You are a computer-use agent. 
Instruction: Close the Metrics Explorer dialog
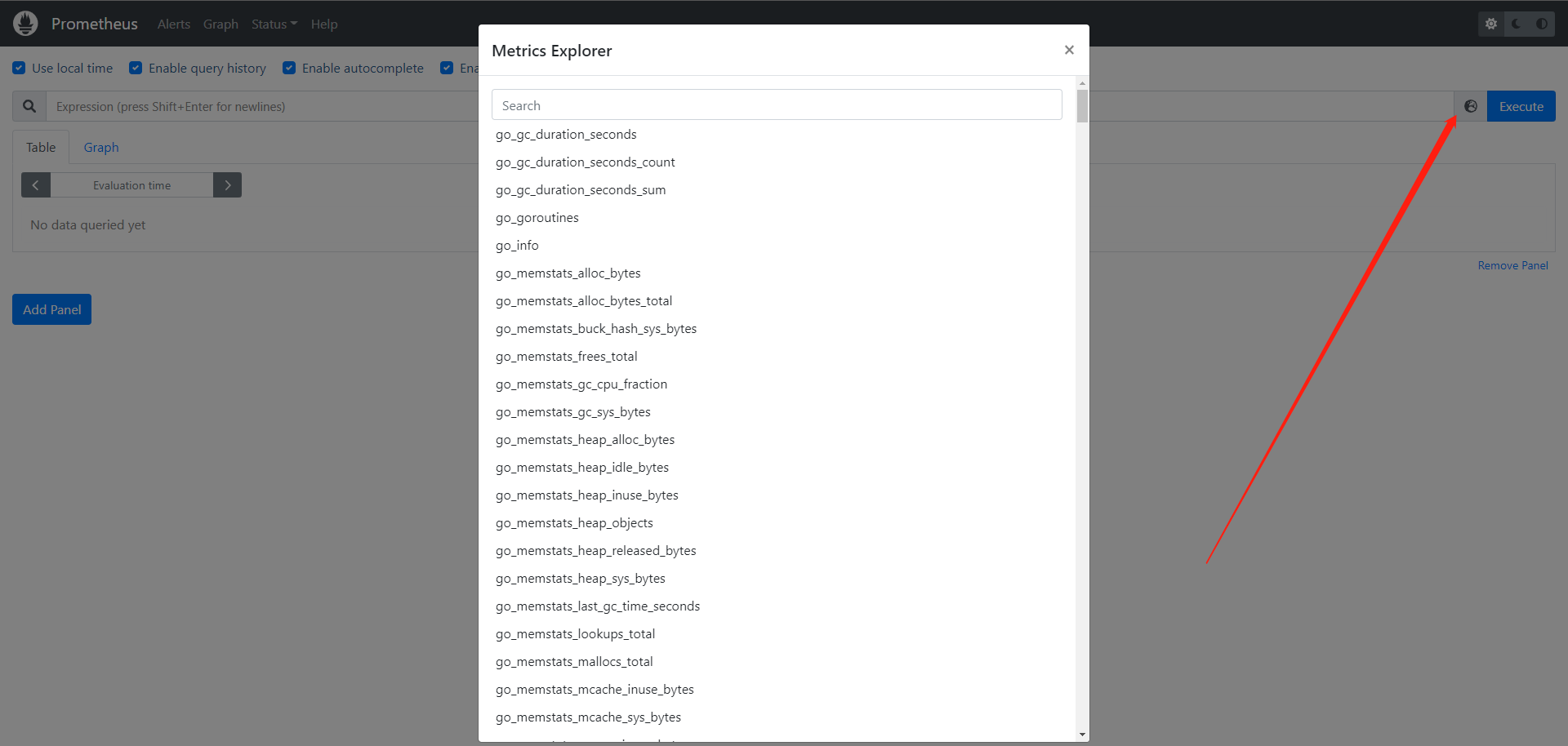click(x=1069, y=50)
